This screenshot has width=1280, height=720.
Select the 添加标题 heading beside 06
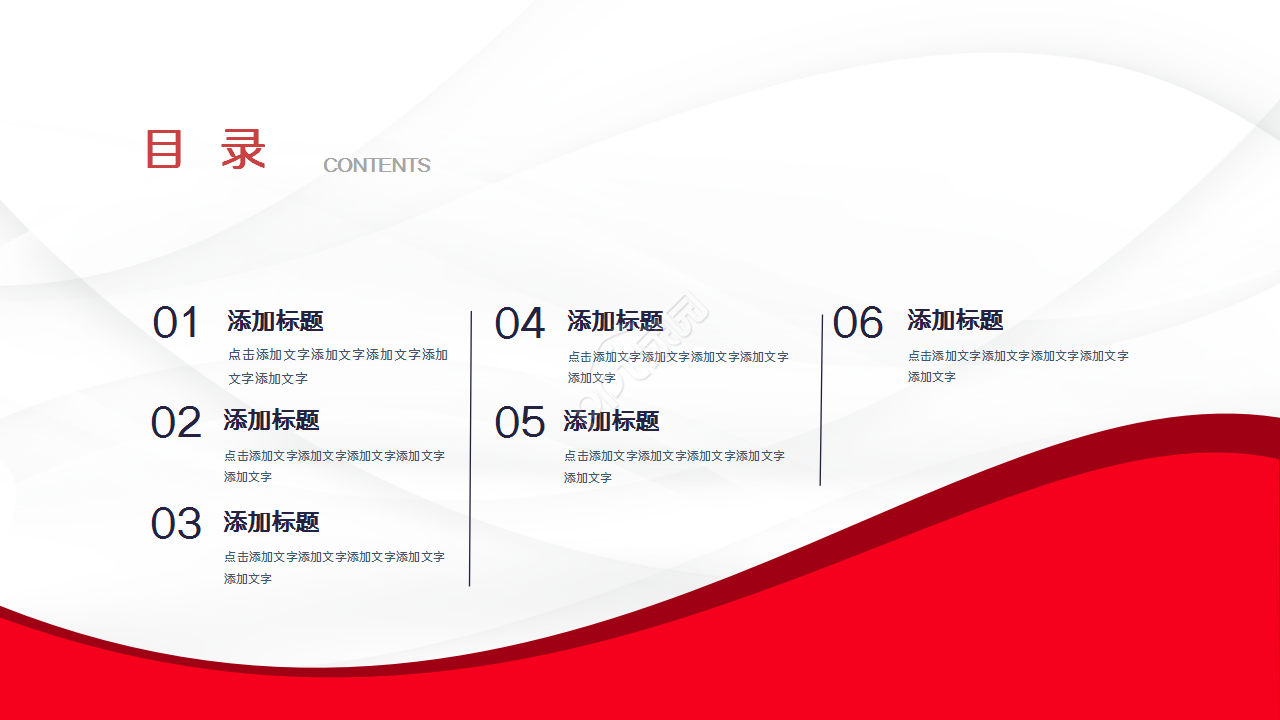tap(955, 320)
